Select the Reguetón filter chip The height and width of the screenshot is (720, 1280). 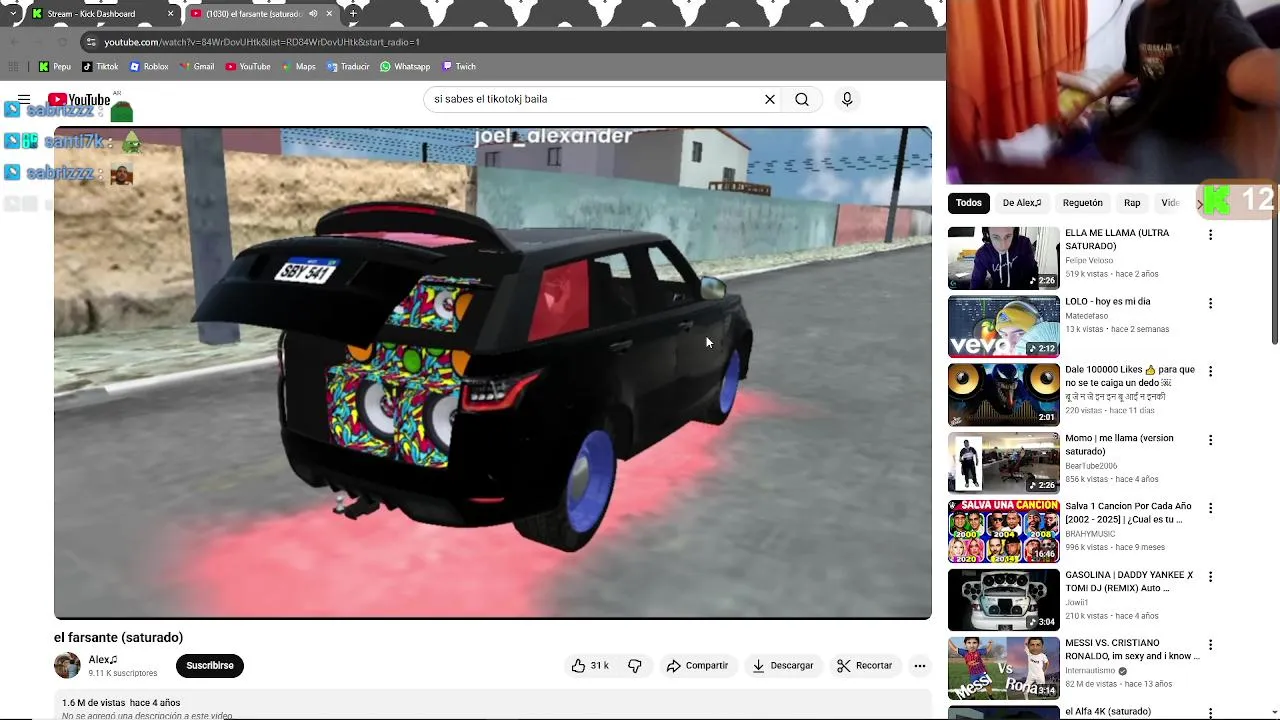point(1082,203)
